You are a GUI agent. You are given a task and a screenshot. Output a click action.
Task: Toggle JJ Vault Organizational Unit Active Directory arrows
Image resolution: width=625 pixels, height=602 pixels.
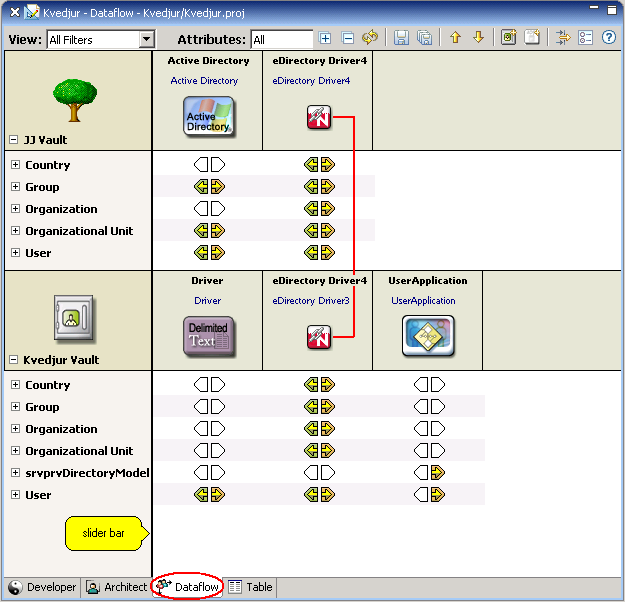(x=209, y=230)
